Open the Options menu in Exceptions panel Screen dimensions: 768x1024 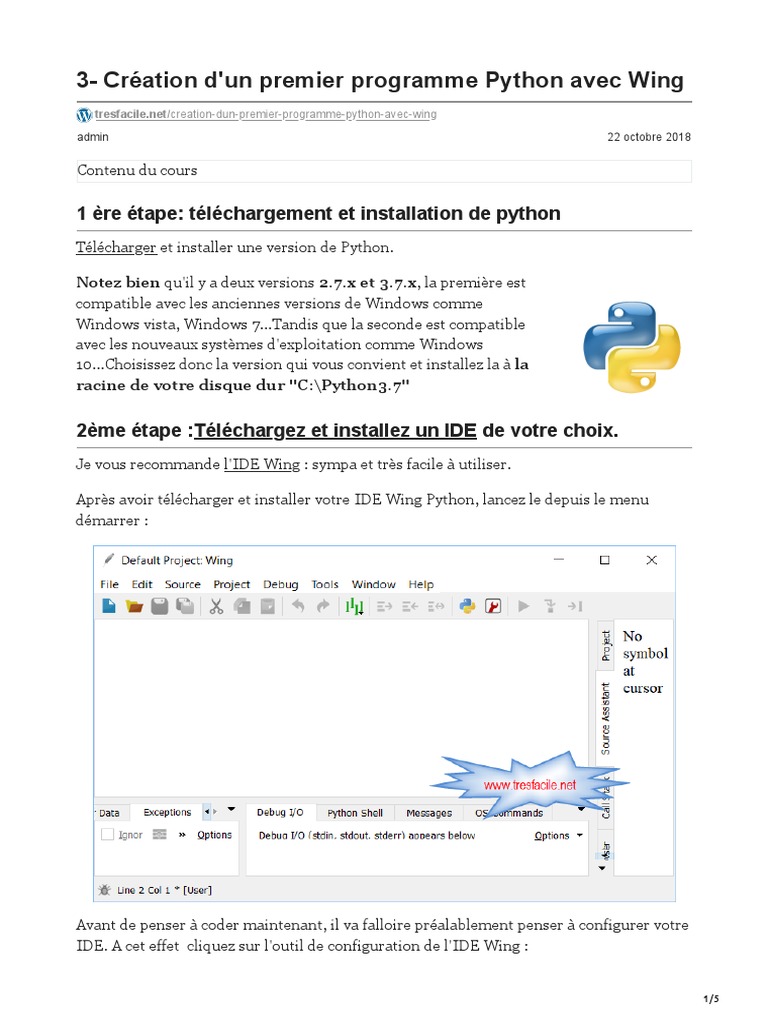(214, 835)
